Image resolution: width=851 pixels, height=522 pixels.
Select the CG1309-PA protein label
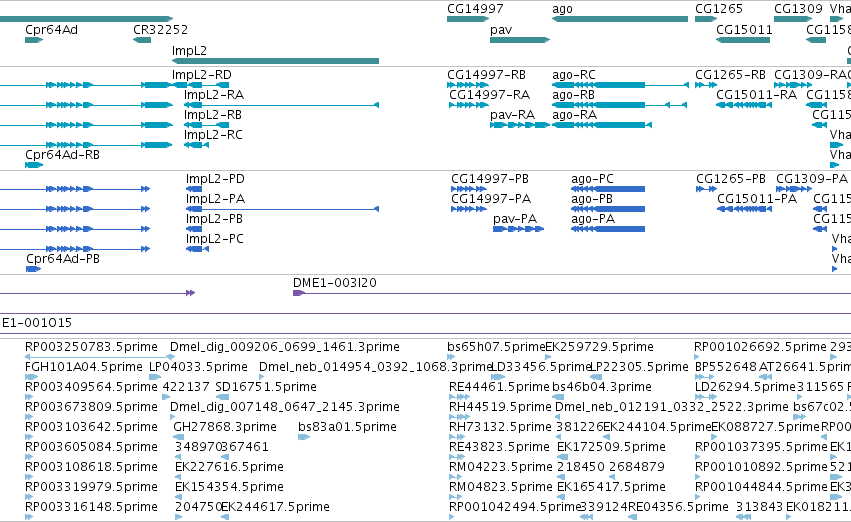812,179
